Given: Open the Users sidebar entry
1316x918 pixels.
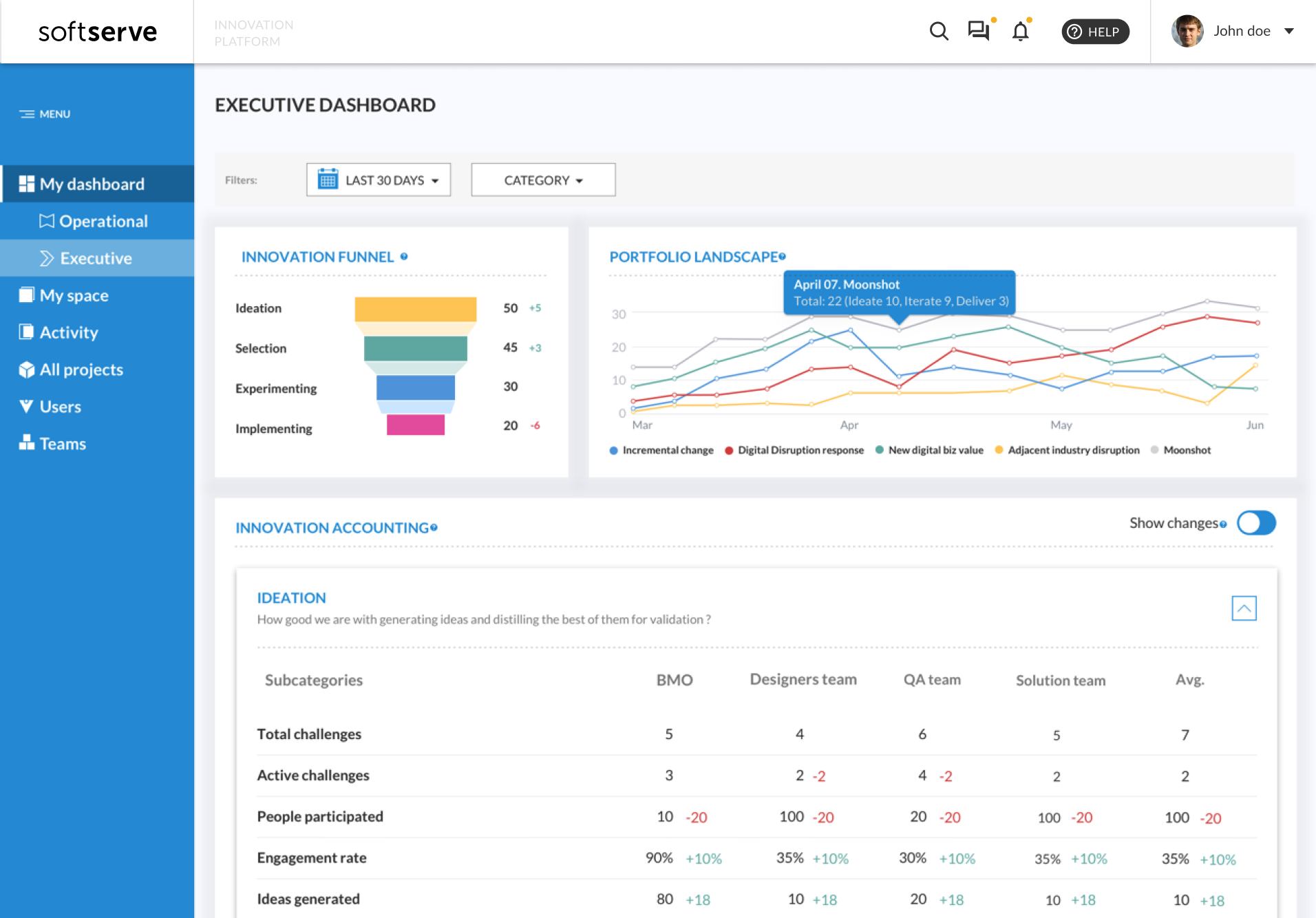Looking at the screenshot, I should [97, 407].
